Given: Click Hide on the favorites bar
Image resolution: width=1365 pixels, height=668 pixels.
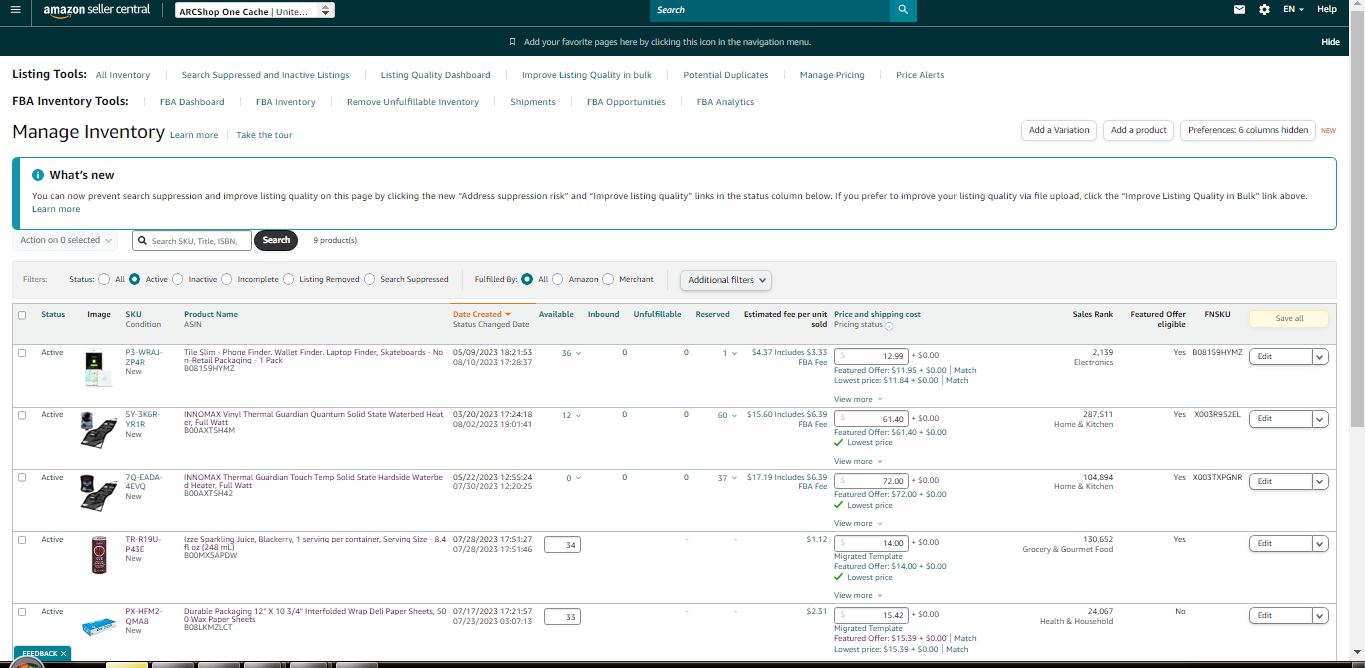Looking at the screenshot, I should (1330, 42).
